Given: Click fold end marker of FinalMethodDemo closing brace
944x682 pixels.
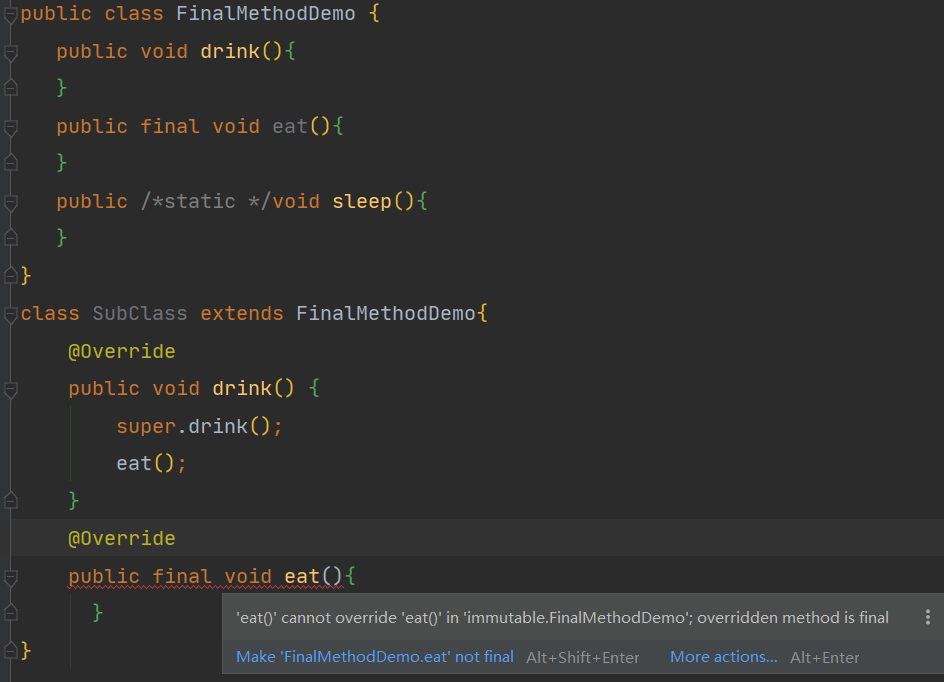Looking at the screenshot, I should (x=10, y=276).
